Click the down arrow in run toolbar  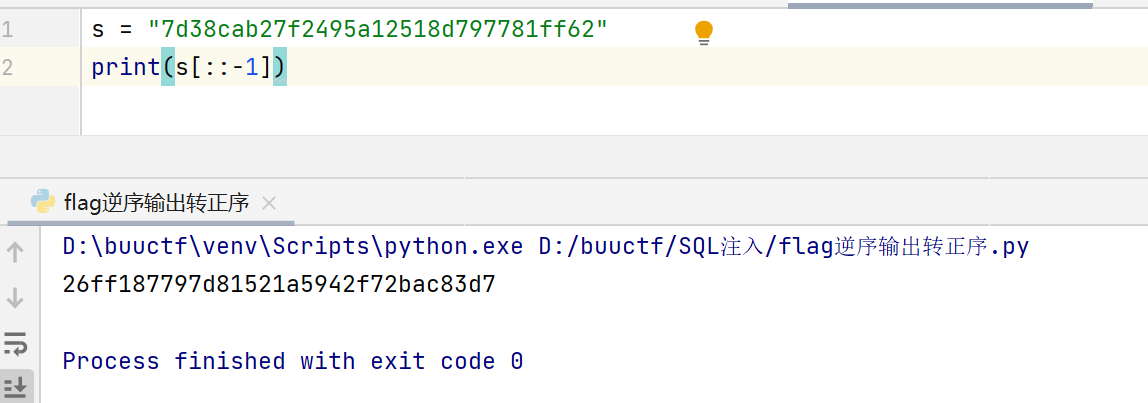(x=15, y=297)
